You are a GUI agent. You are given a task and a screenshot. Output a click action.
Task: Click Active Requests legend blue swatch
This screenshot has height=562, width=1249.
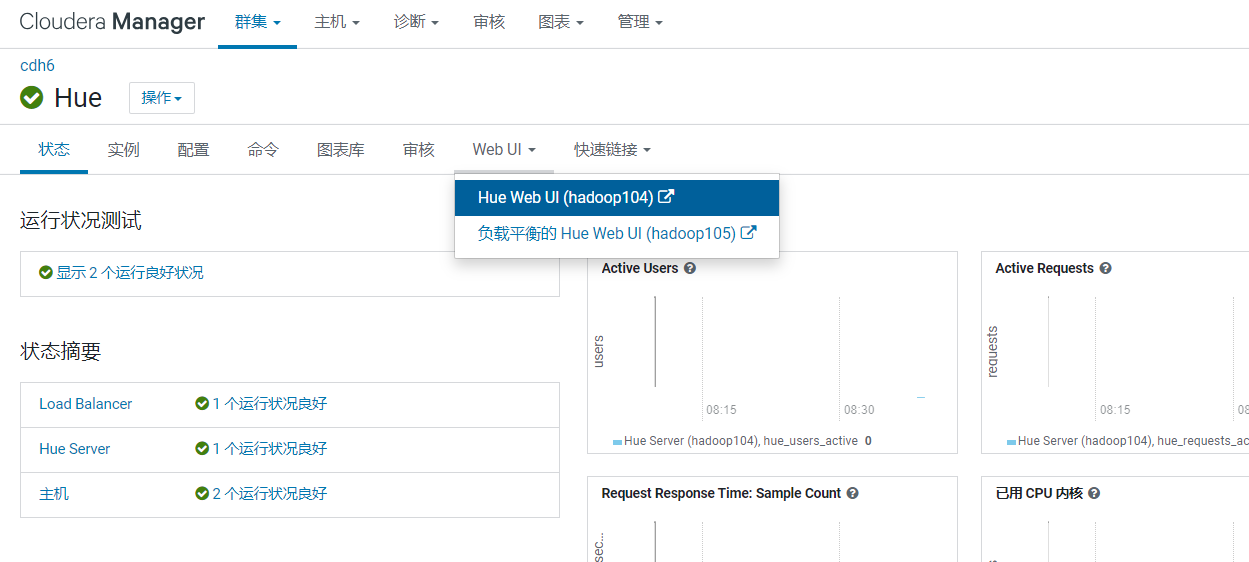pos(1011,441)
